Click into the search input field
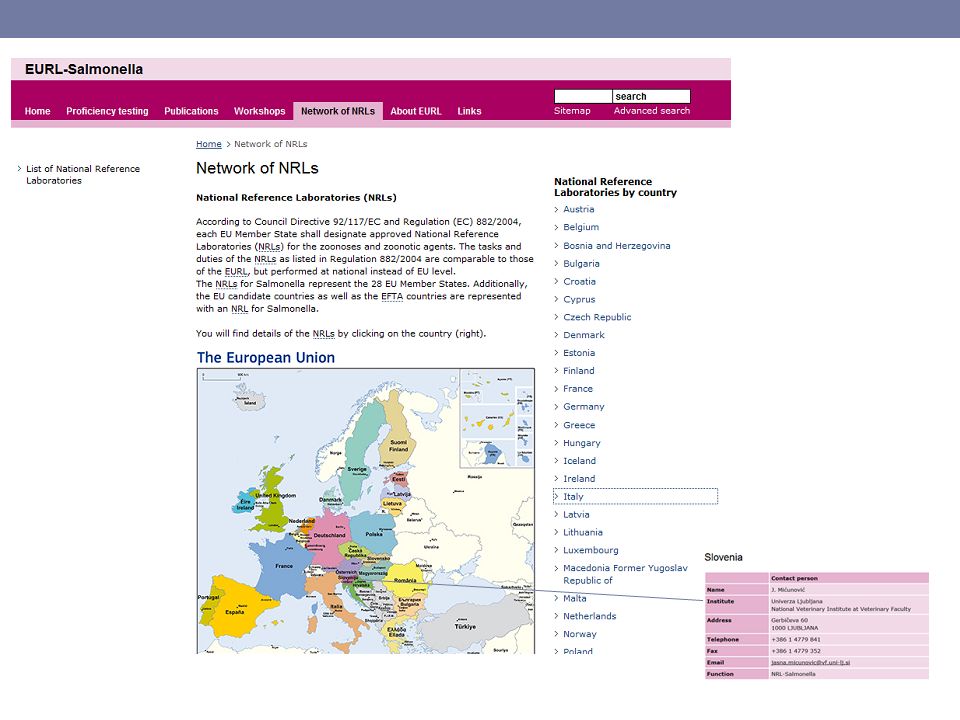960x720 pixels. point(583,96)
